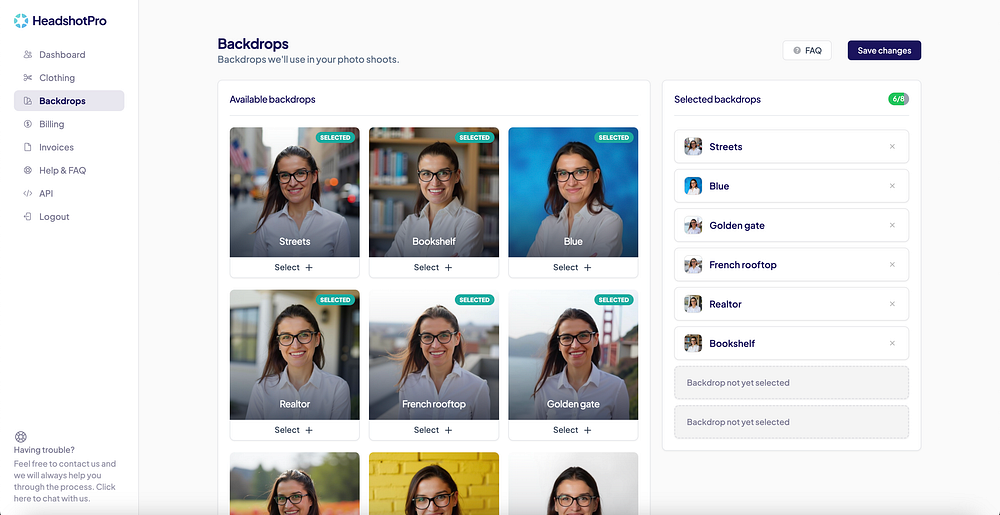This screenshot has width=1000, height=515.
Task: Open the yellow brick wall backdrop photo
Action: tap(434, 483)
